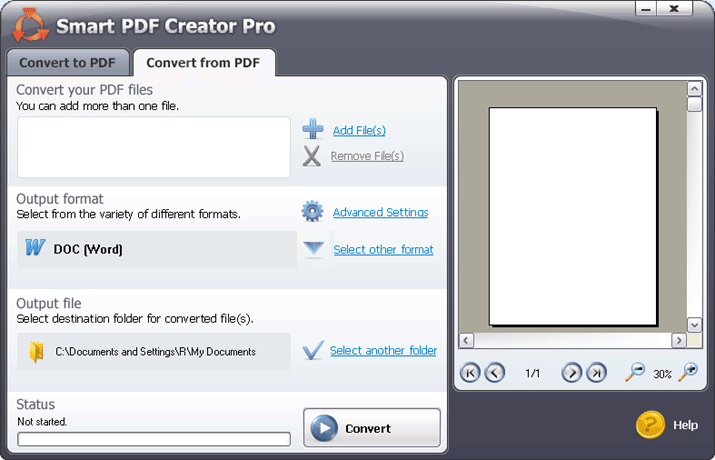715x460 pixels.
Task: Zoom in the preview with magnifier
Action: 687,373
